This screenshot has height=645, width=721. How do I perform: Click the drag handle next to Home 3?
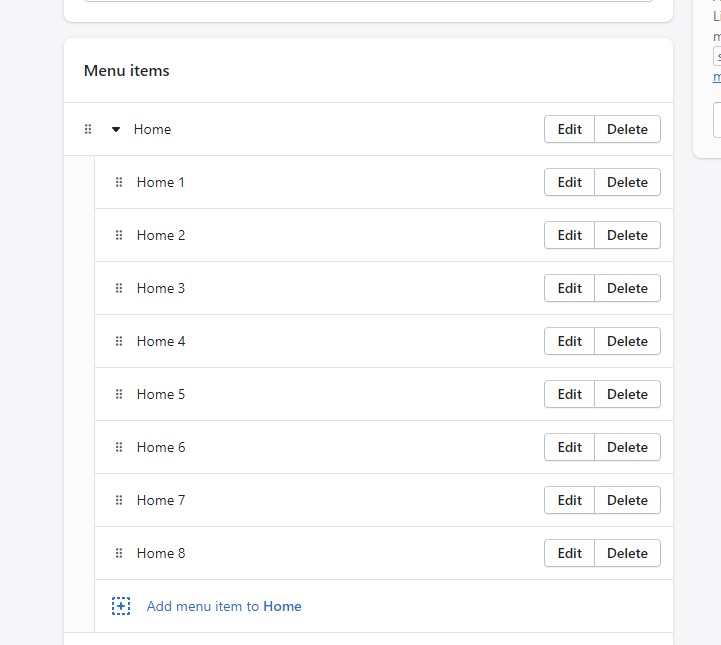(x=119, y=288)
